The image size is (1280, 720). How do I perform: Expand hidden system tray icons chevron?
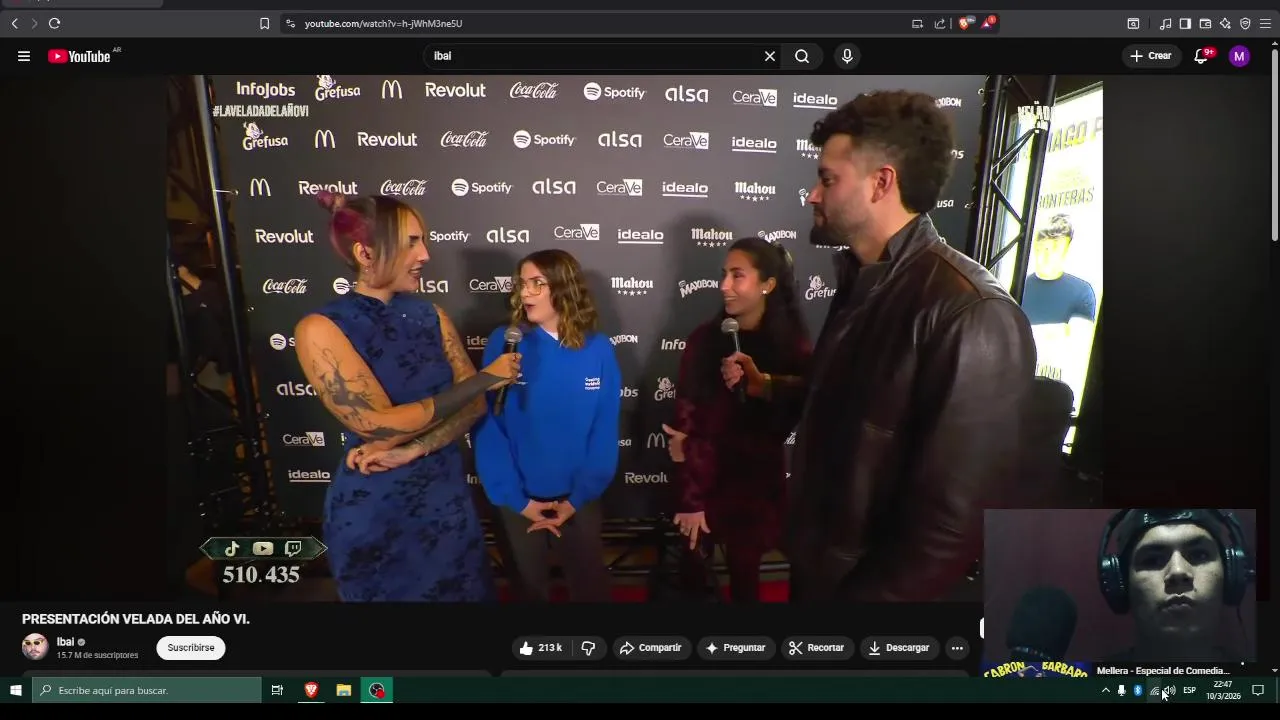pyautogui.click(x=1105, y=690)
